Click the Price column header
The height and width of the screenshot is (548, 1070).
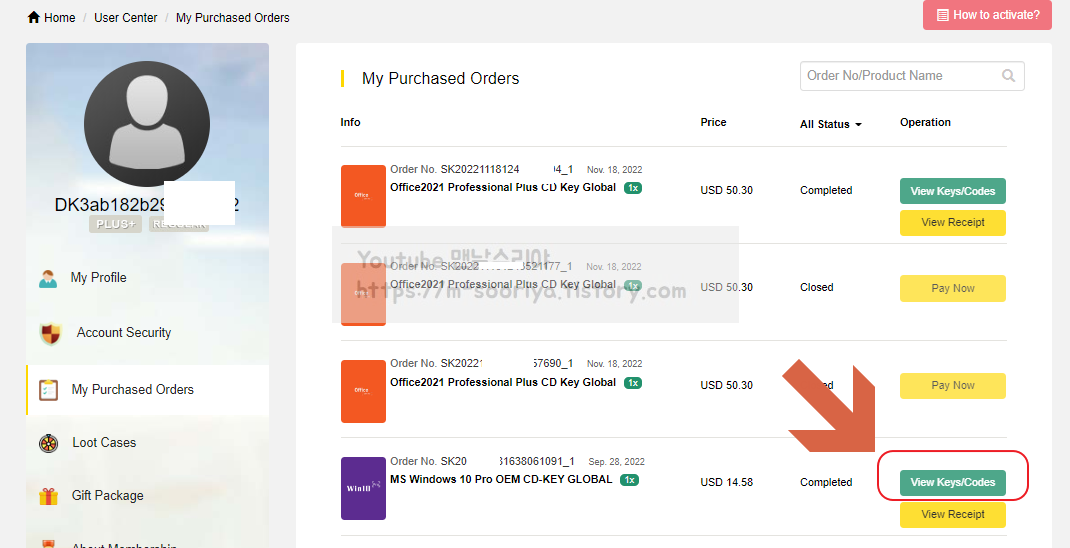click(x=713, y=122)
